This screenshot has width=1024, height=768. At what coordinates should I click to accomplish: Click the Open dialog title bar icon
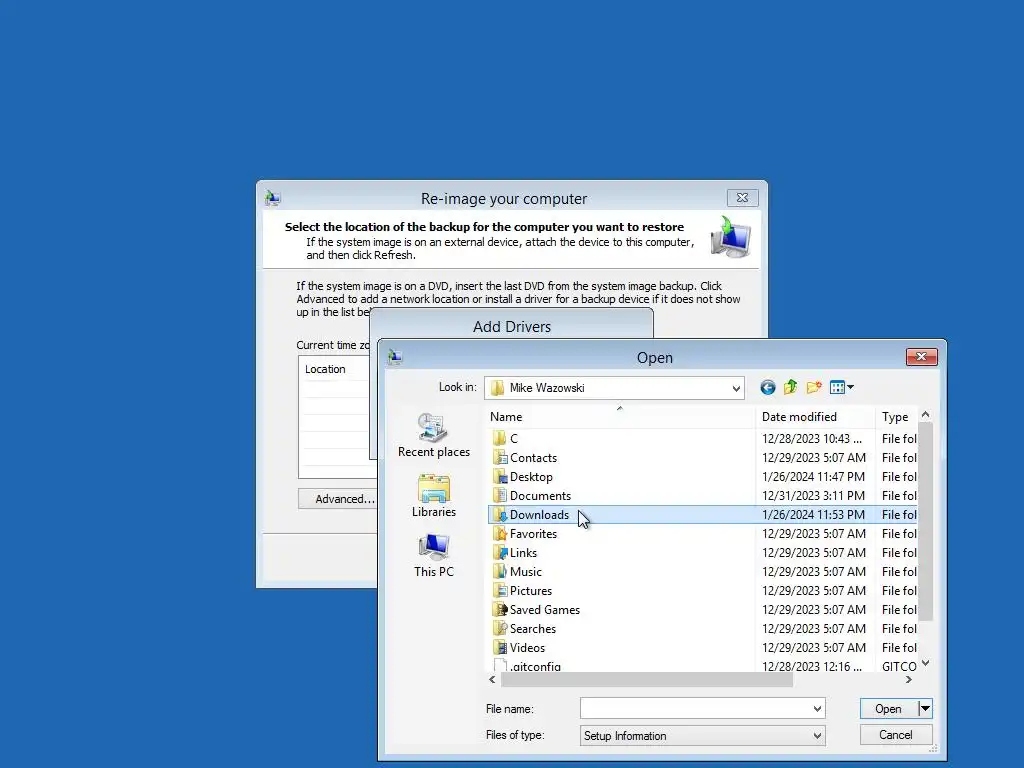tap(395, 357)
